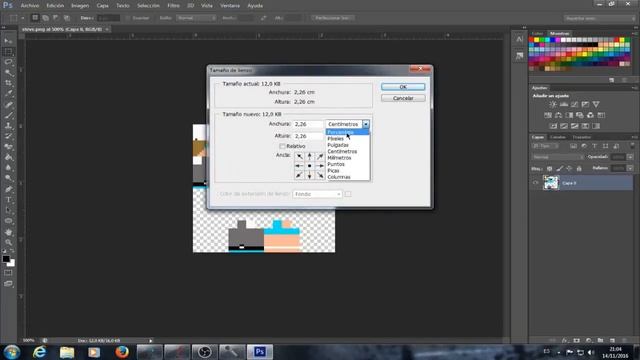Choose Picas from the unit list
The width and height of the screenshot is (640, 360).
[348, 171]
